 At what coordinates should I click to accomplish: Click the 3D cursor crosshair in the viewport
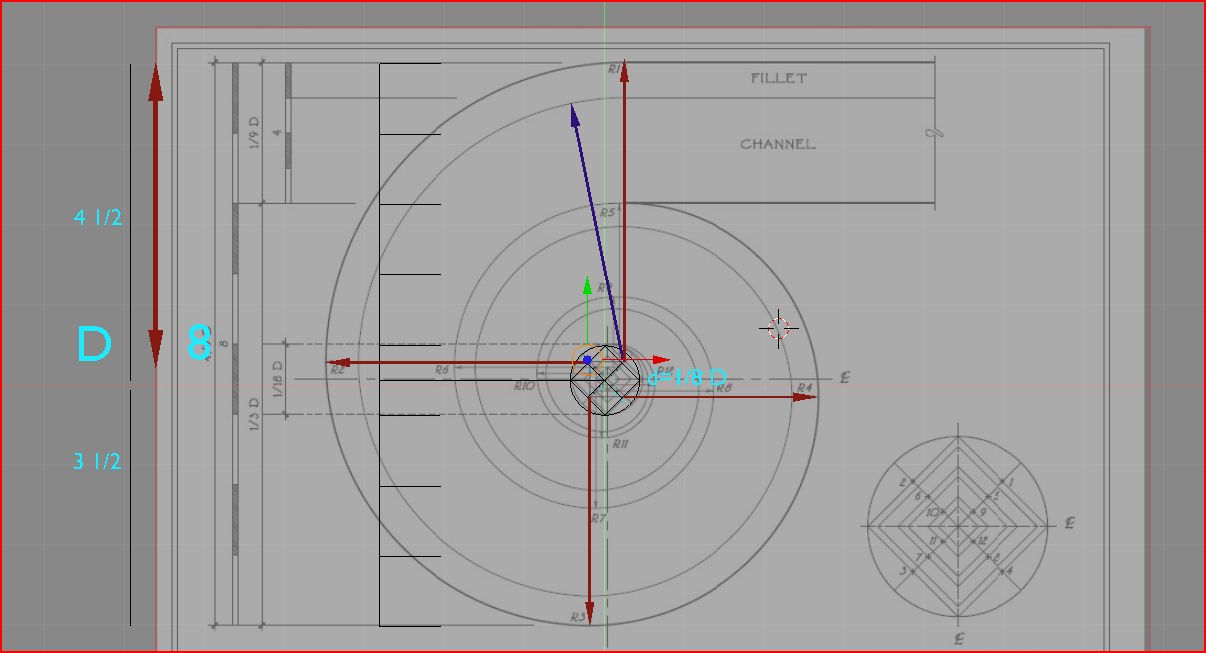click(778, 328)
